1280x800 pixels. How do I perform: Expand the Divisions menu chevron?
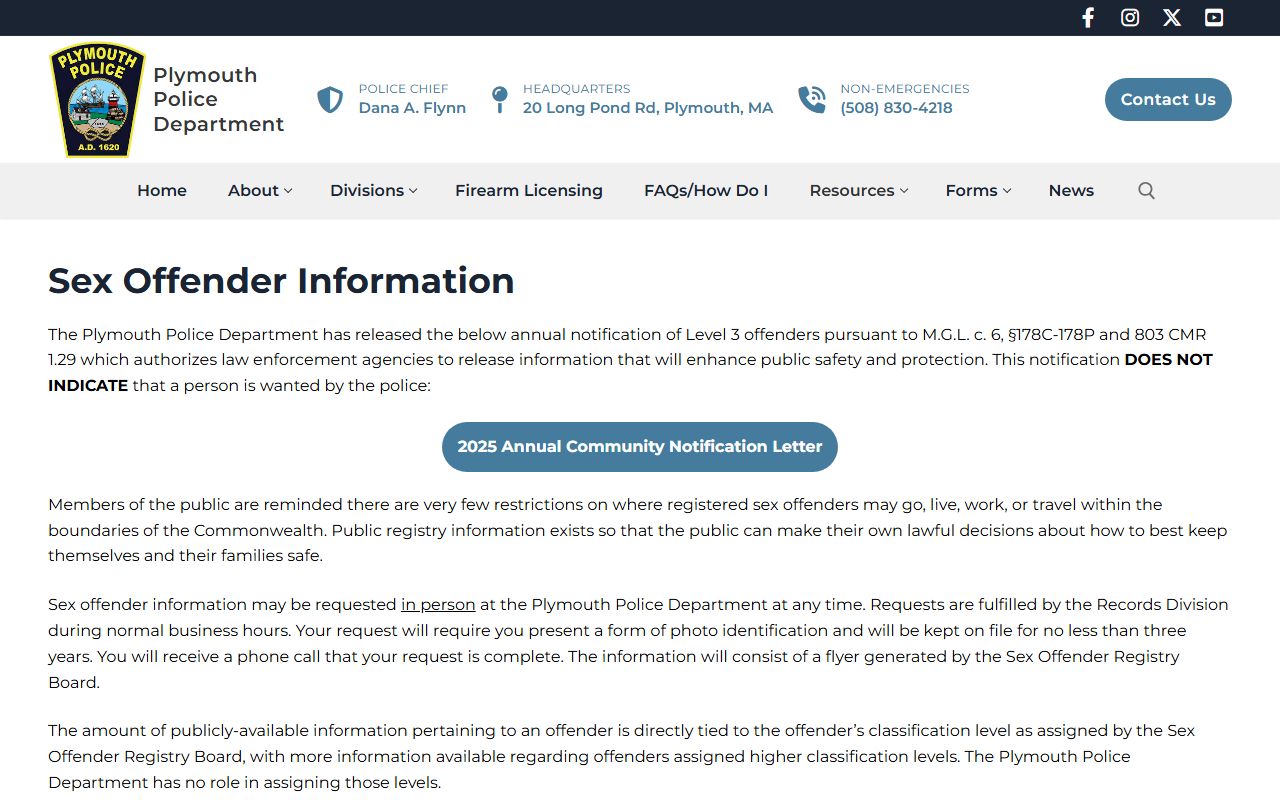[413, 191]
